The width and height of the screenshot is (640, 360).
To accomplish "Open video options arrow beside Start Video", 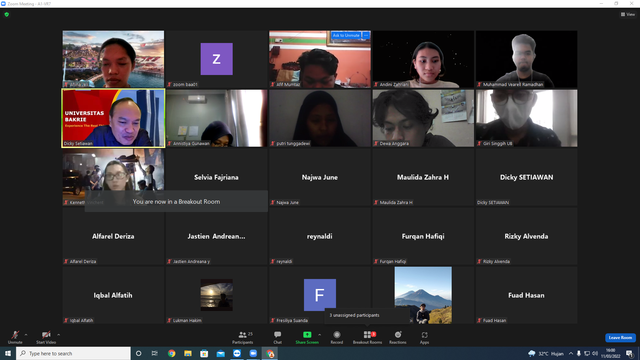I will 58,335.
